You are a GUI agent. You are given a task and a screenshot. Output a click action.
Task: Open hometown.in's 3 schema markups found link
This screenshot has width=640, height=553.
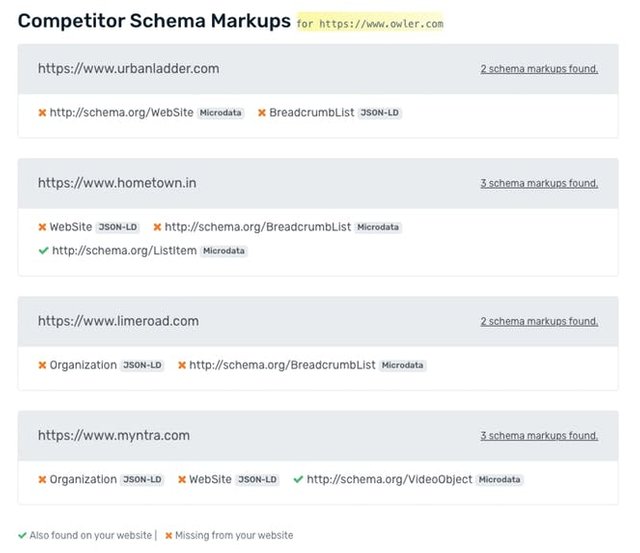(539, 183)
